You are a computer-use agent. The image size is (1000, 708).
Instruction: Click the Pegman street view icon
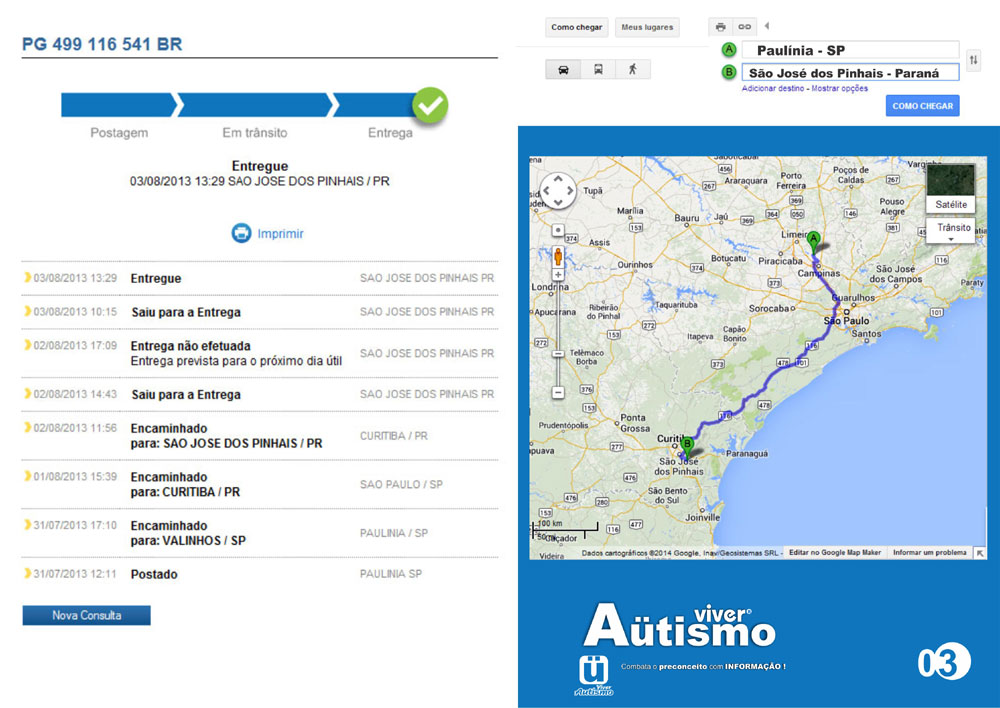click(x=558, y=258)
